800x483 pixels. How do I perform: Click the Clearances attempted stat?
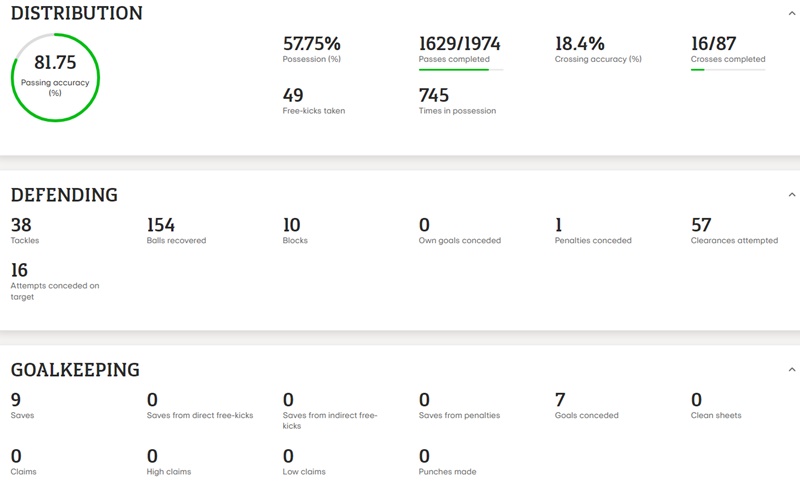(733, 232)
